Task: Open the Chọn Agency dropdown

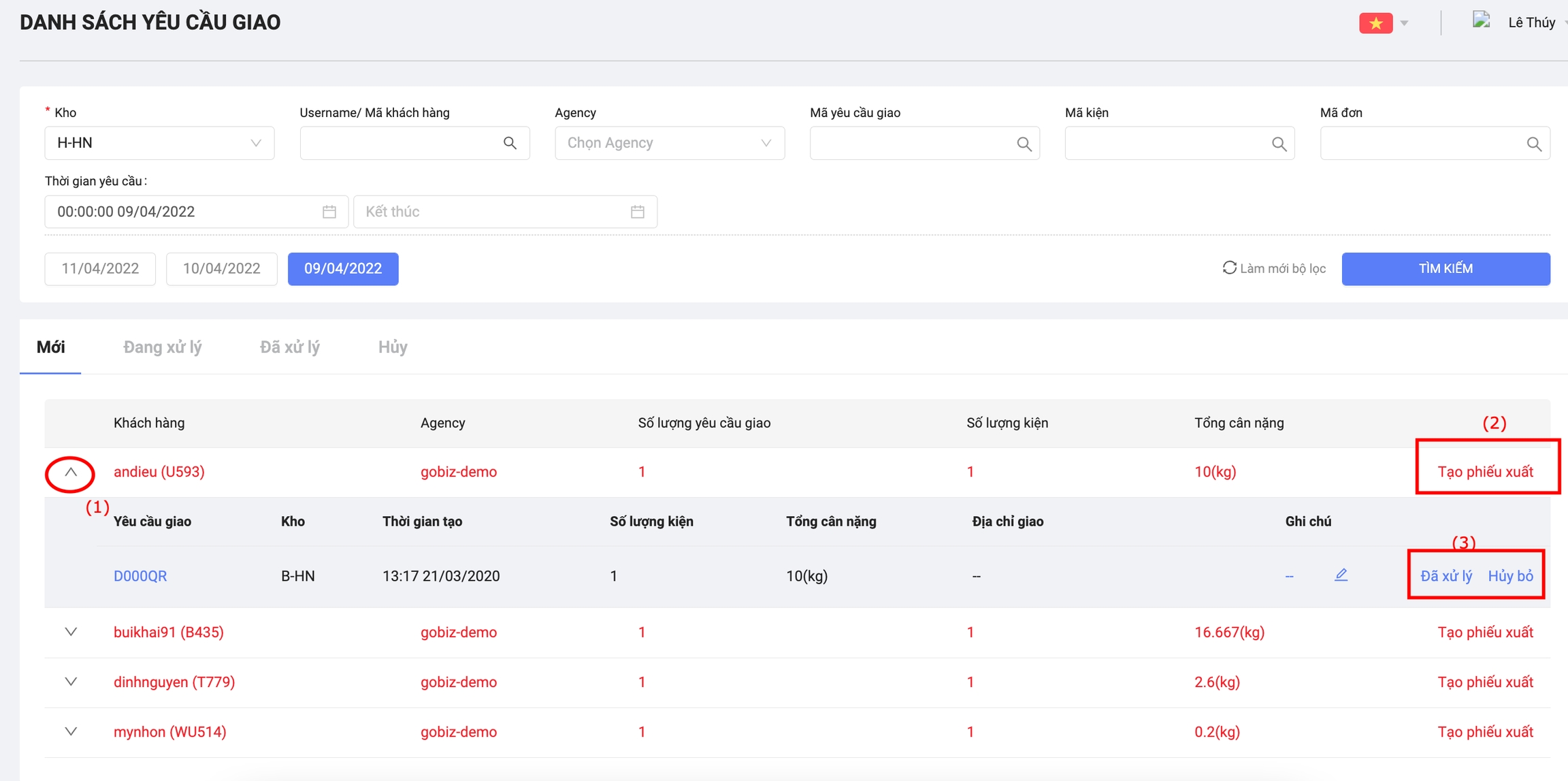Action: (x=669, y=143)
